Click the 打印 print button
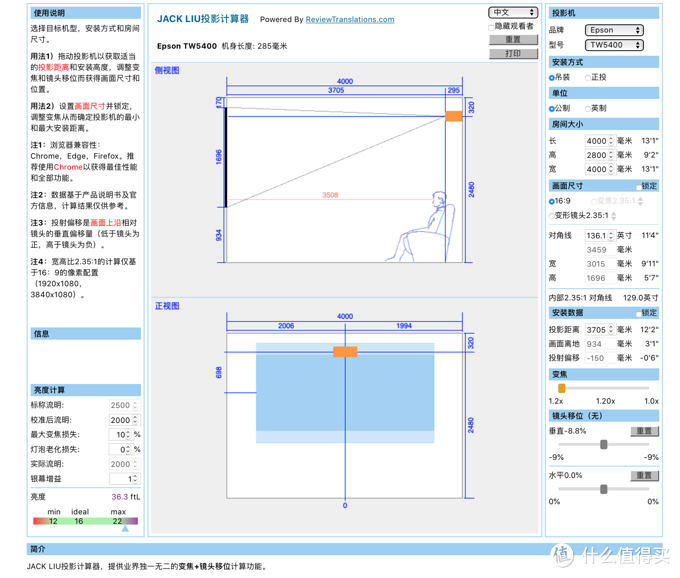Viewport: 680px width, 578px height. (513, 54)
